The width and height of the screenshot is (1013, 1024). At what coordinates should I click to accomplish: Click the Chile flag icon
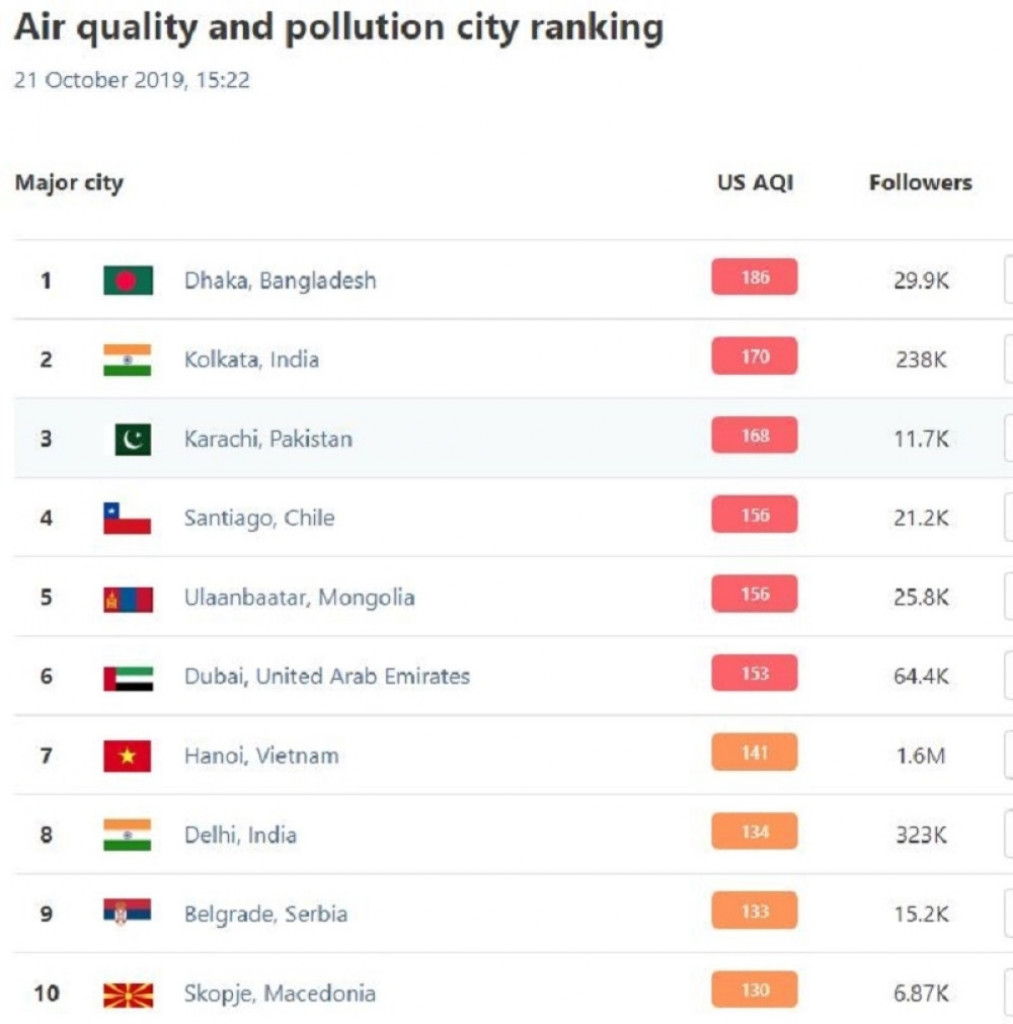pyautogui.click(x=128, y=518)
